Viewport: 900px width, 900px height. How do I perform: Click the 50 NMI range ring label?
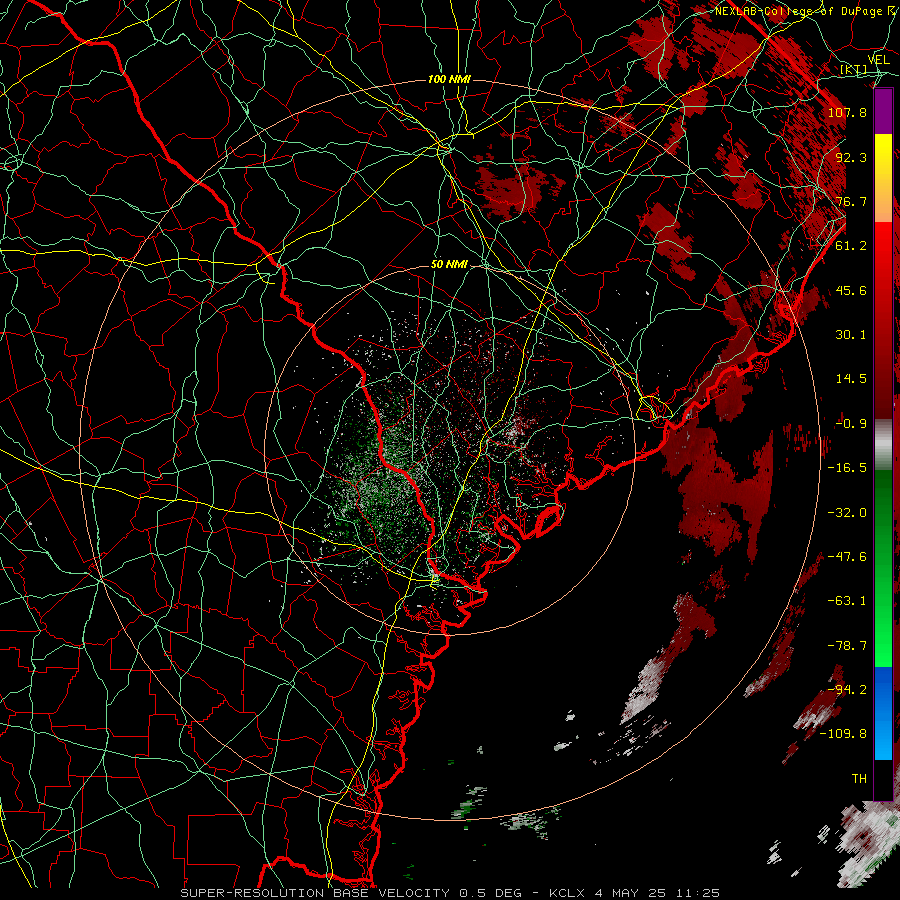pos(449,265)
